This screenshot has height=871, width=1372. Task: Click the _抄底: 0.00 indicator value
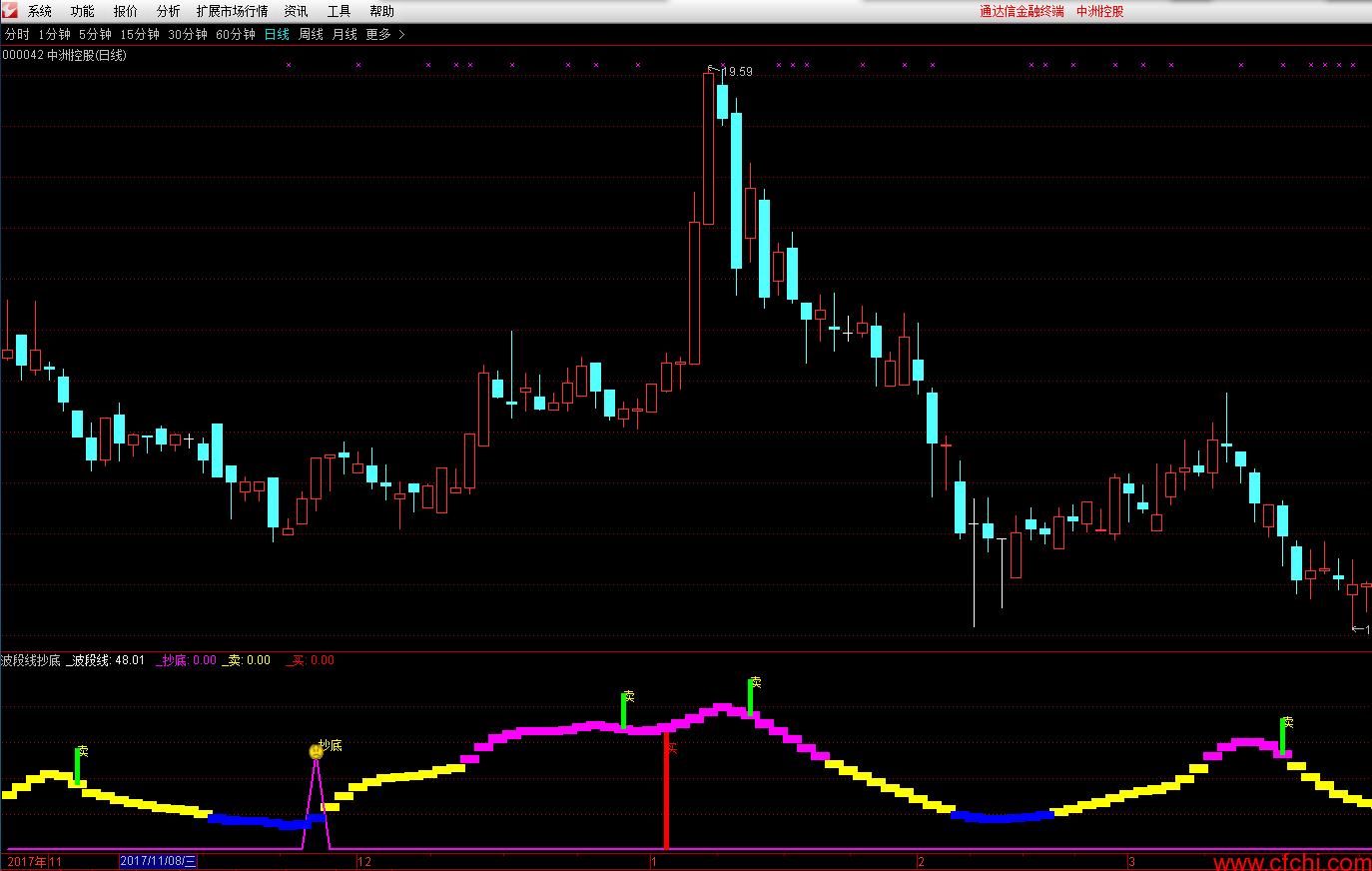click(x=186, y=660)
